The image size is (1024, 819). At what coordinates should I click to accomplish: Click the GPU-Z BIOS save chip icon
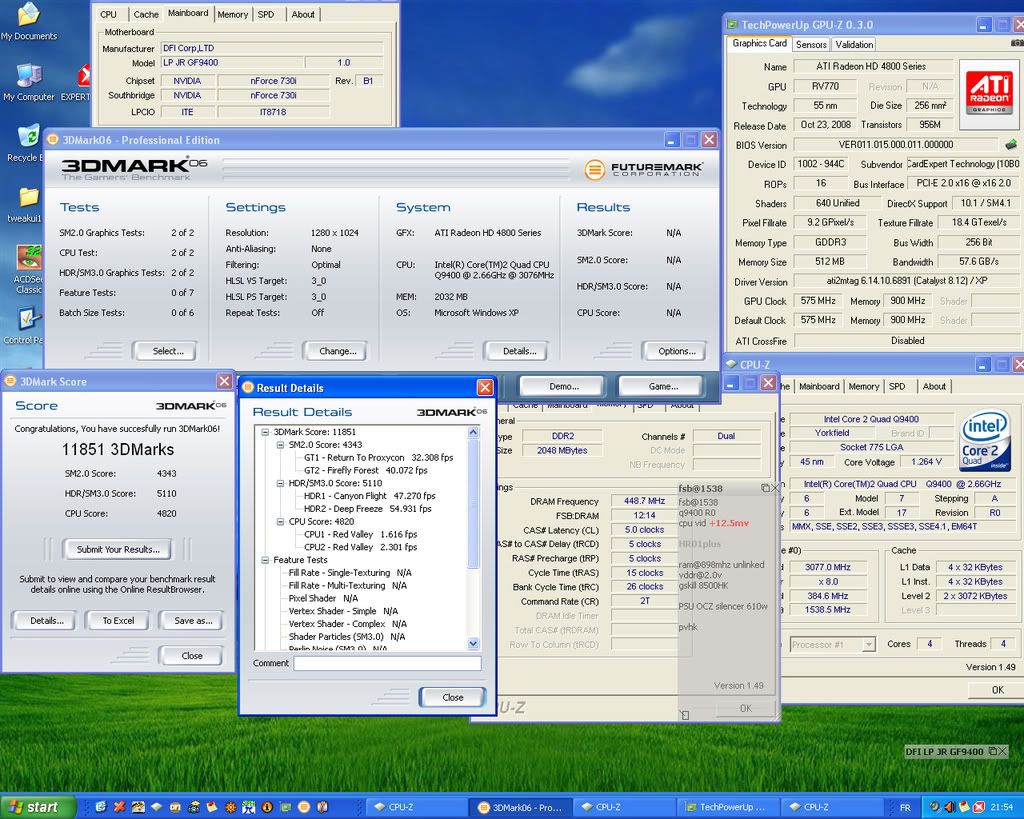coord(1011,145)
